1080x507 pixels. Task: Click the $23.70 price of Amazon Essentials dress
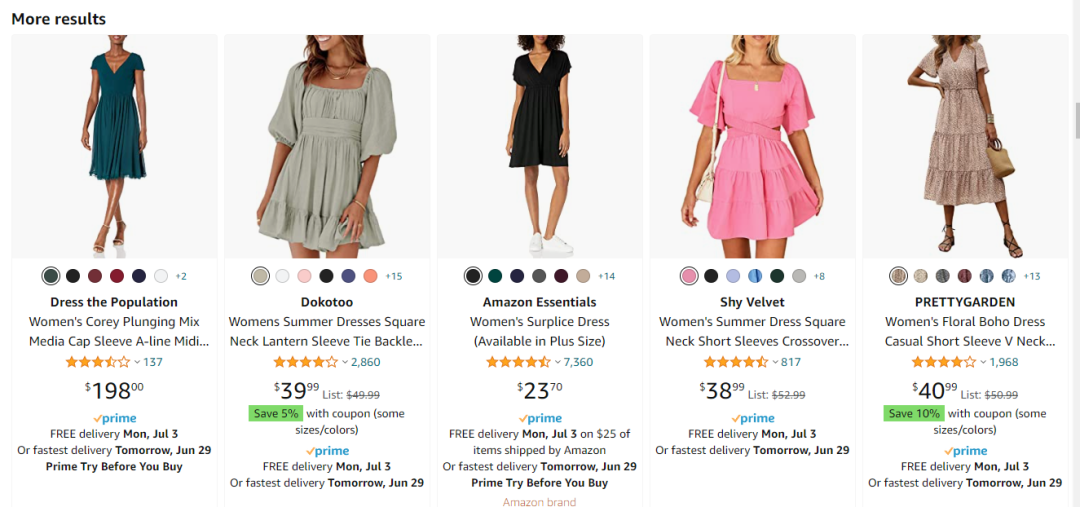pos(540,389)
